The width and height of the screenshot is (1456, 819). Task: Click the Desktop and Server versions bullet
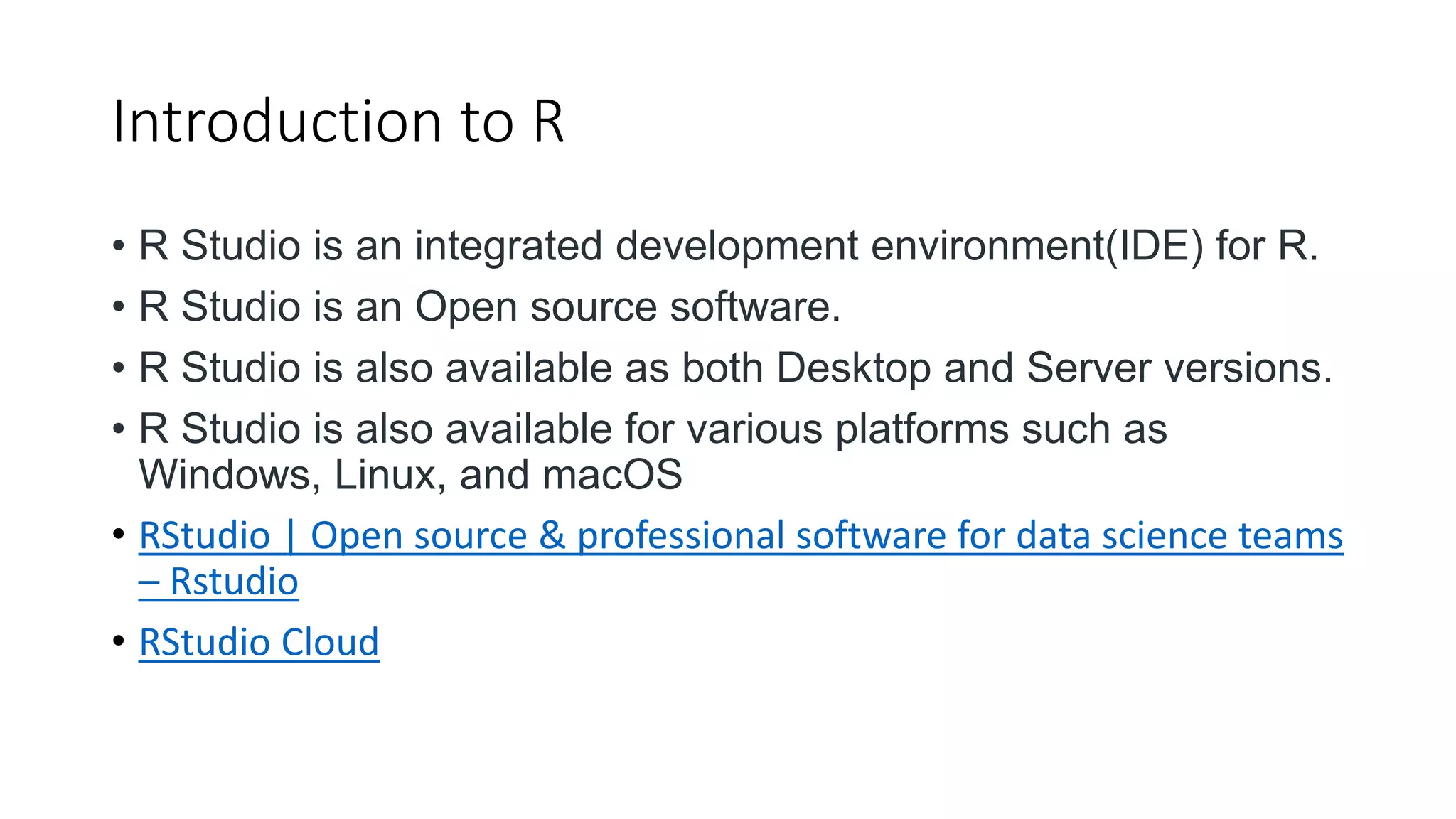[735, 368]
